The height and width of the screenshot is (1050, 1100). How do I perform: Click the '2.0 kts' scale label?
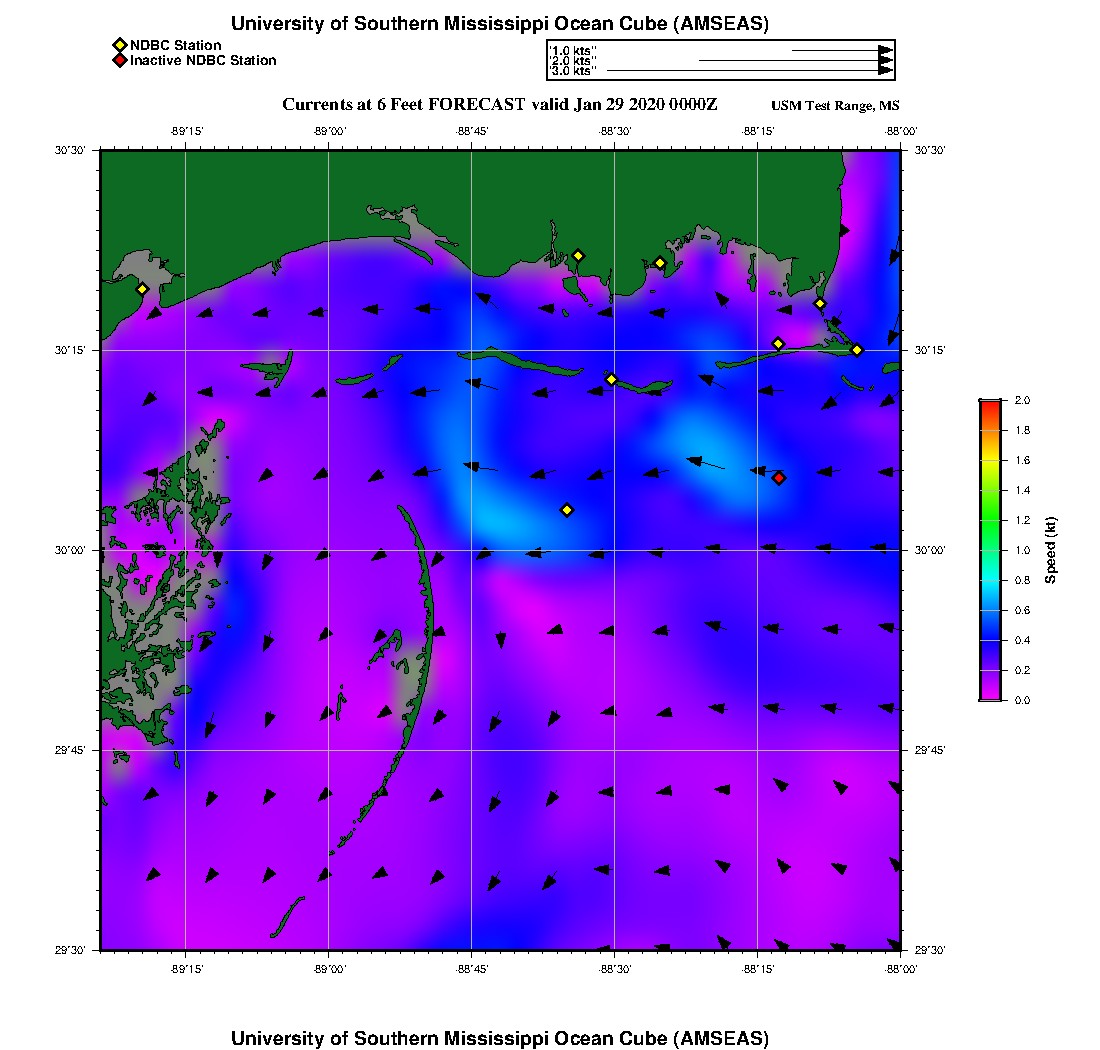click(x=572, y=60)
